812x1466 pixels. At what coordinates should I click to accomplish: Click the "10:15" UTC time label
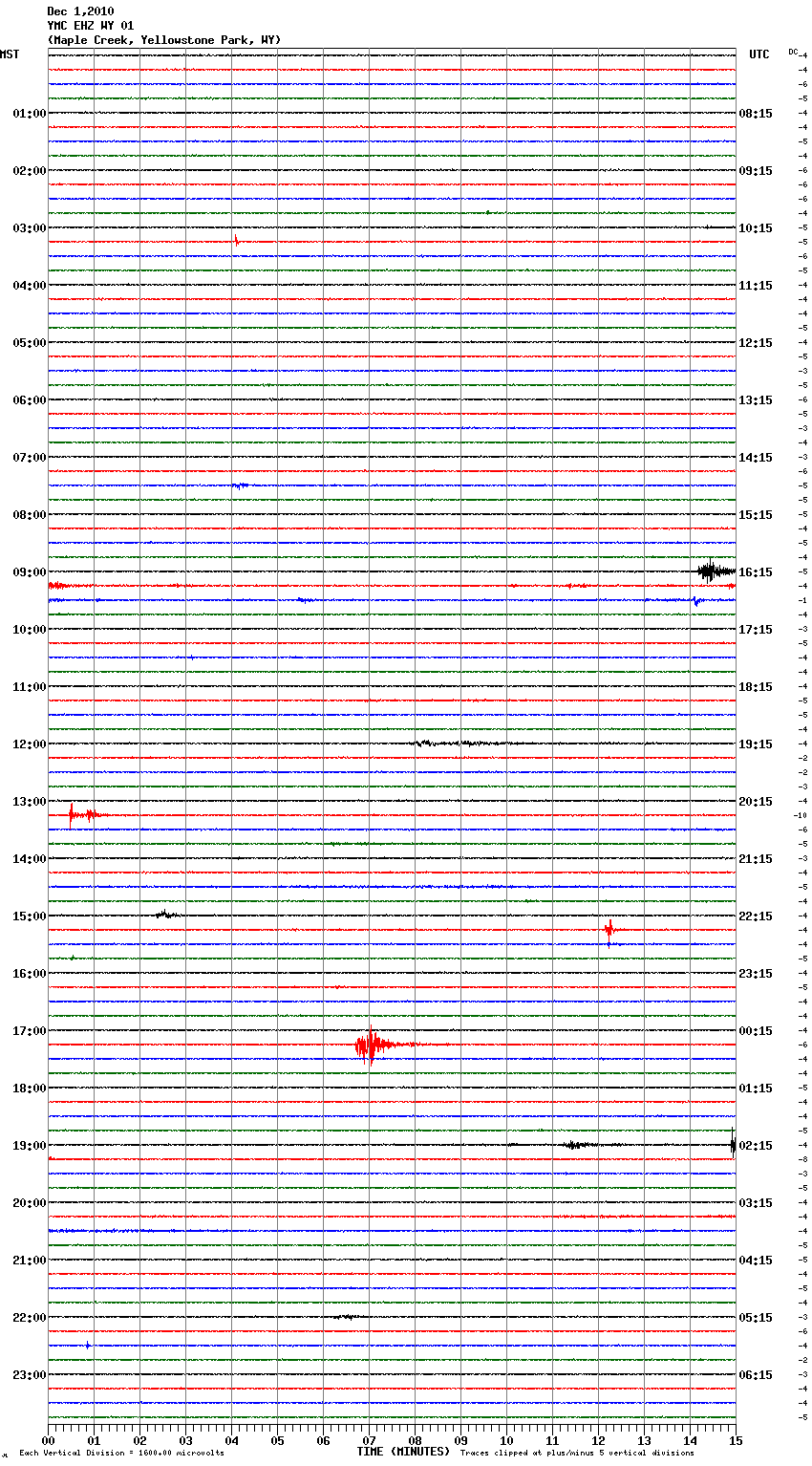click(756, 228)
